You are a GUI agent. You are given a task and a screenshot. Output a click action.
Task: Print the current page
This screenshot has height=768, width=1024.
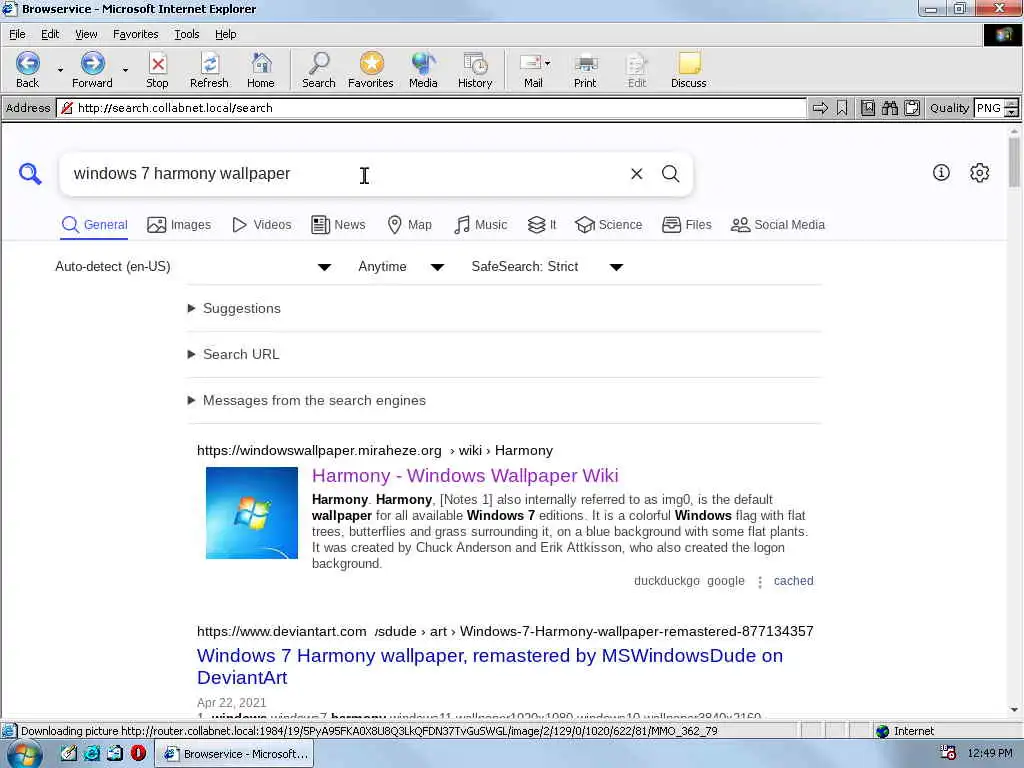[585, 70]
